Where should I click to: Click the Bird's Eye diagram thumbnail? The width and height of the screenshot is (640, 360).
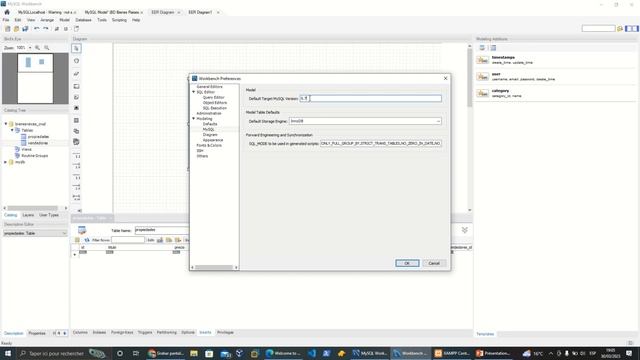click(35, 78)
